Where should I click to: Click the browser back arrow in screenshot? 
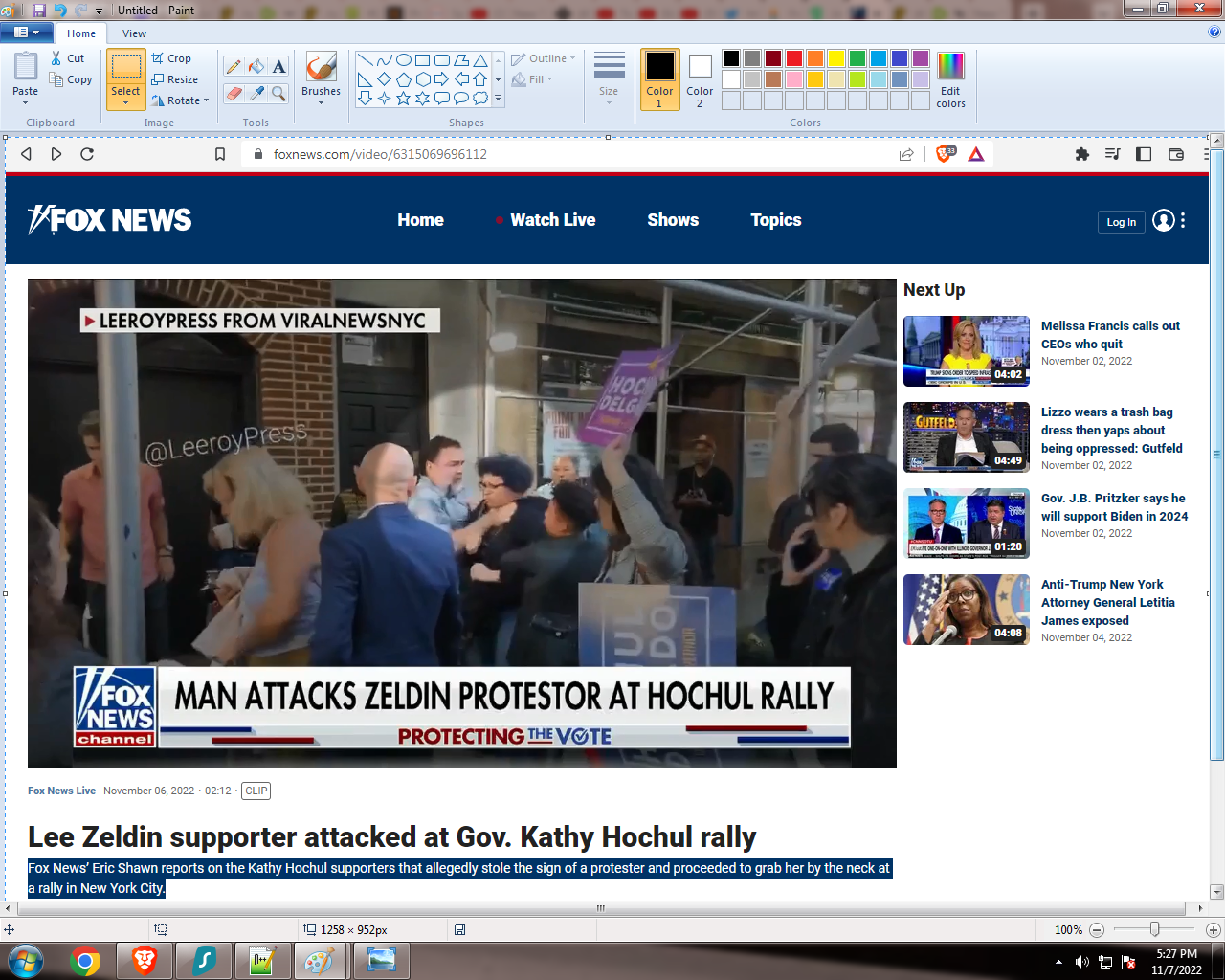[27, 154]
